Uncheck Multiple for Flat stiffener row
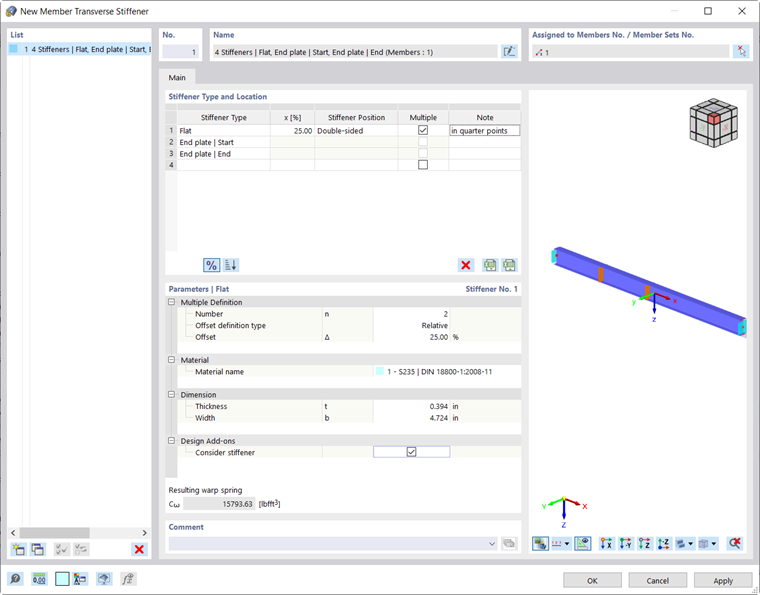 pyautogui.click(x=423, y=130)
